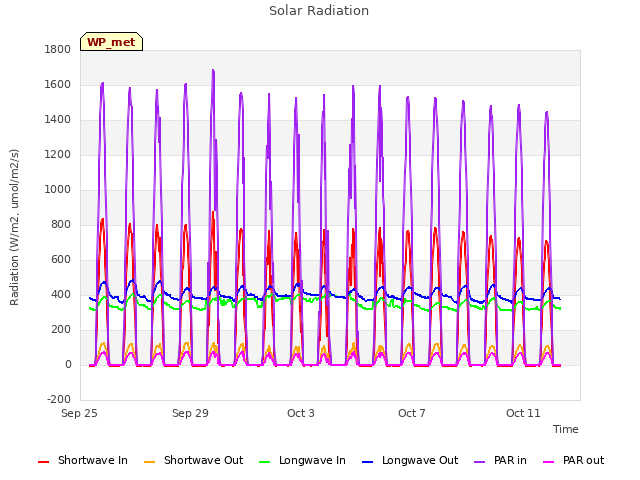Click the Solar Radiation chart title

(x=319, y=11)
